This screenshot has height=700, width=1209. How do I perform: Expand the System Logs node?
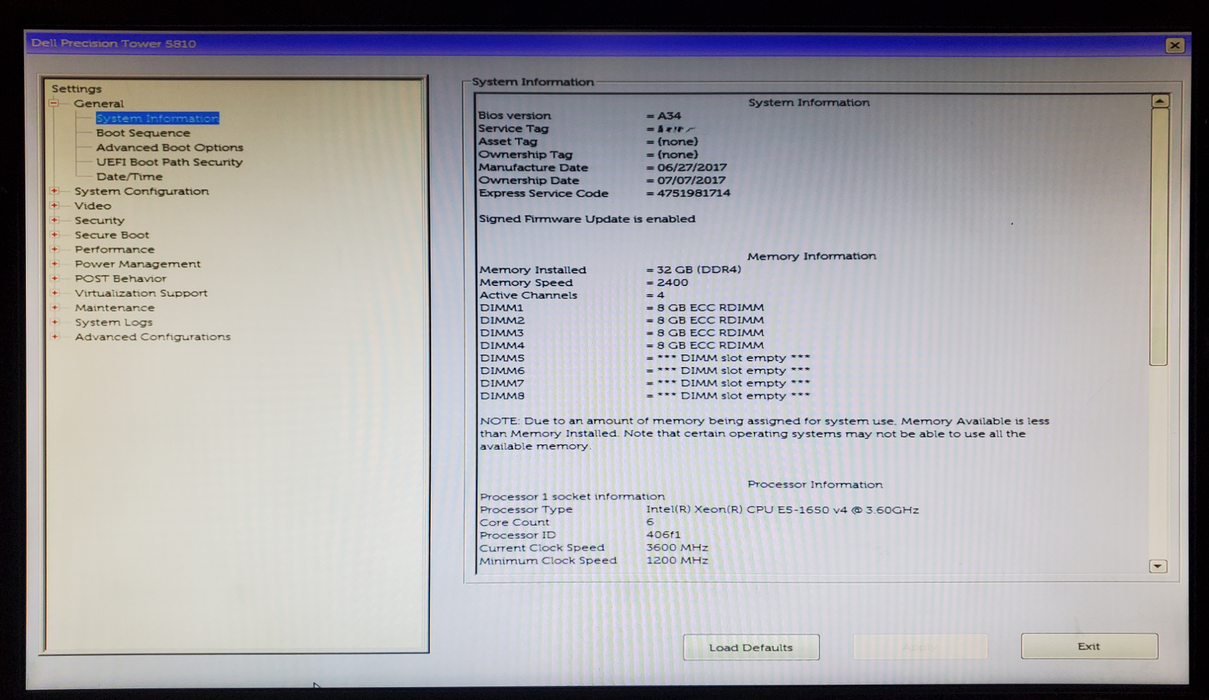(54, 322)
